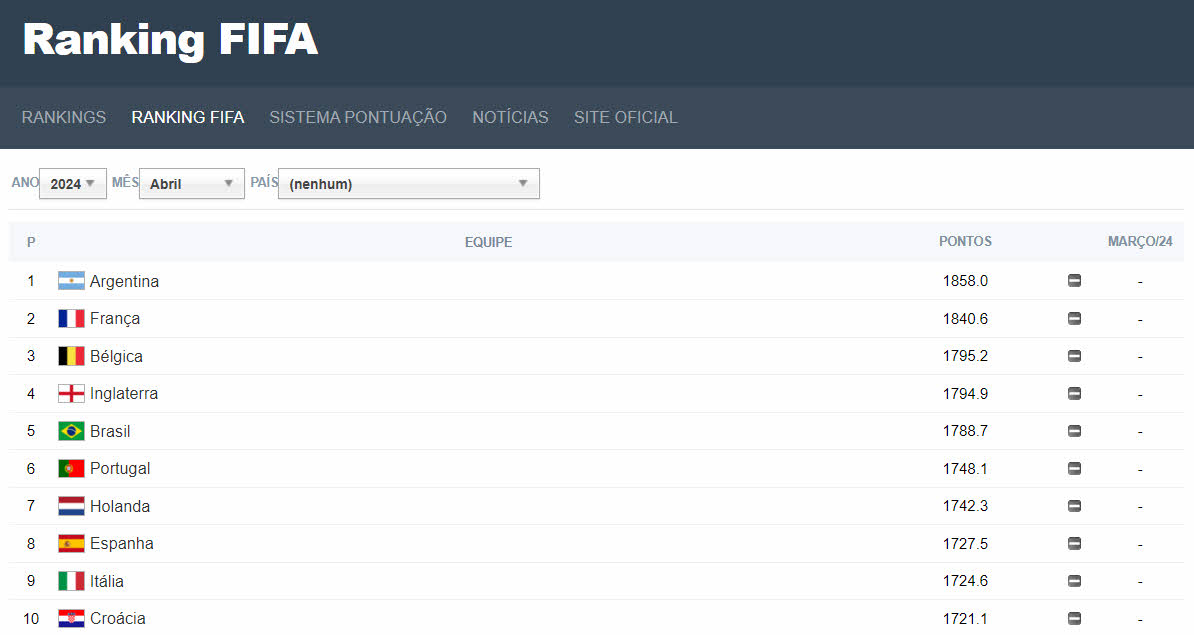This screenshot has width=1194, height=635.
Task: Go to the RANKINGS menu item
Action: tap(64, 117)
